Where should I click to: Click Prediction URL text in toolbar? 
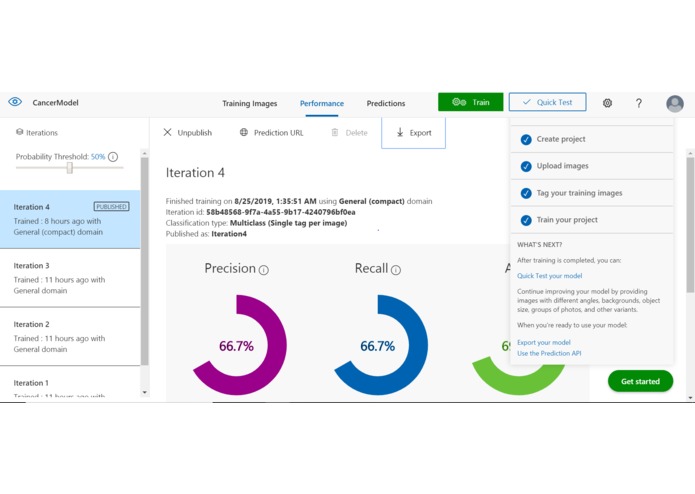point(278,132)
